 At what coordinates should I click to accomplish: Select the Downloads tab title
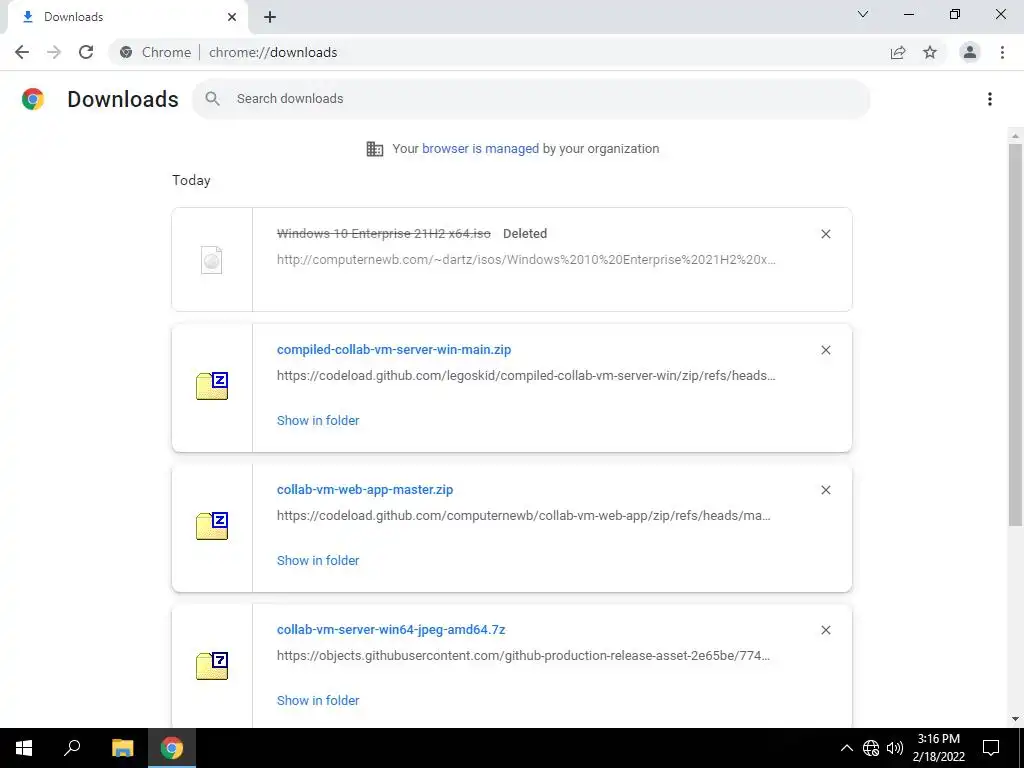pos(74,17)
